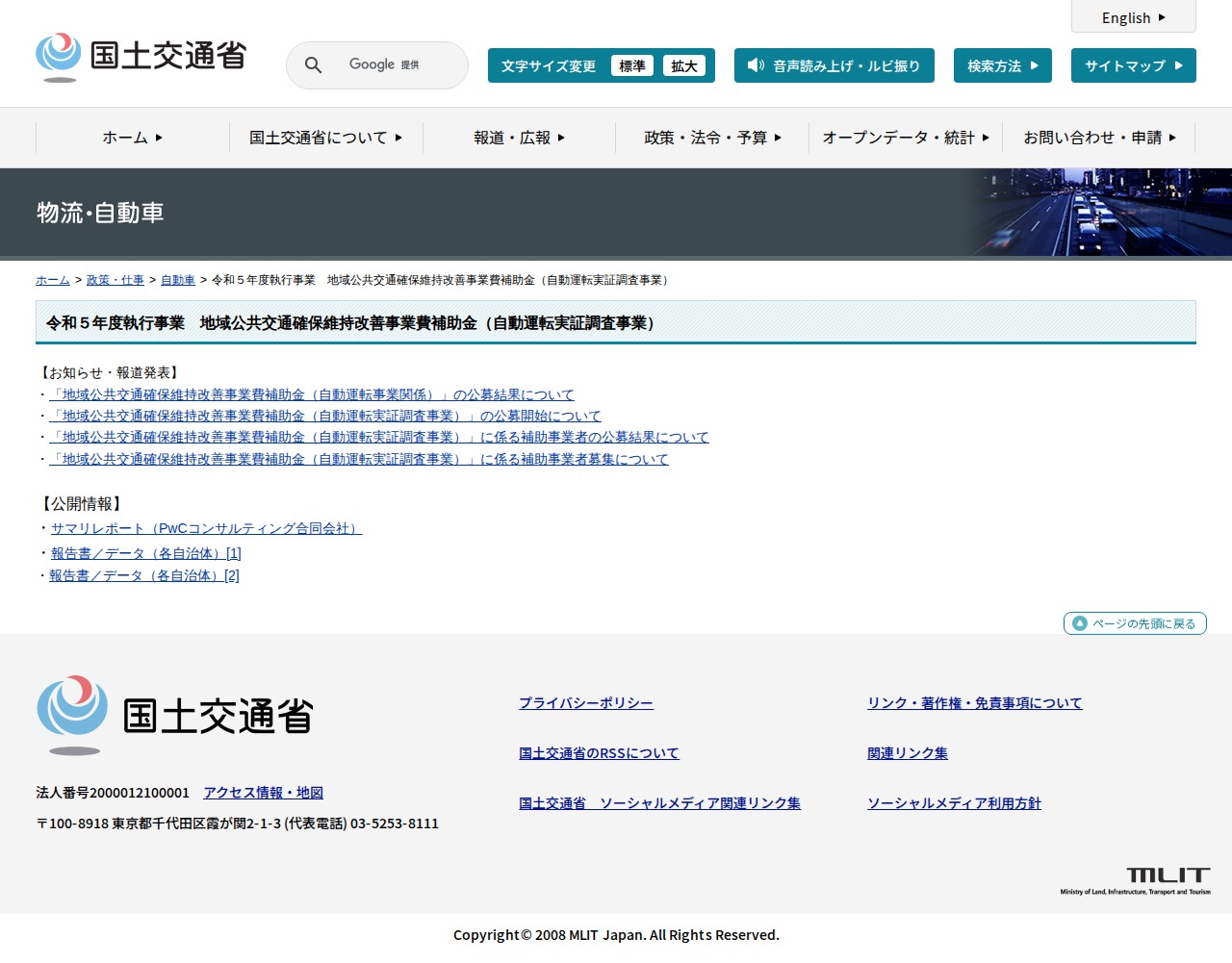The image size is (1232, 963).
Task: Open the ホーム navigation menu item
Action: [132, 138]
